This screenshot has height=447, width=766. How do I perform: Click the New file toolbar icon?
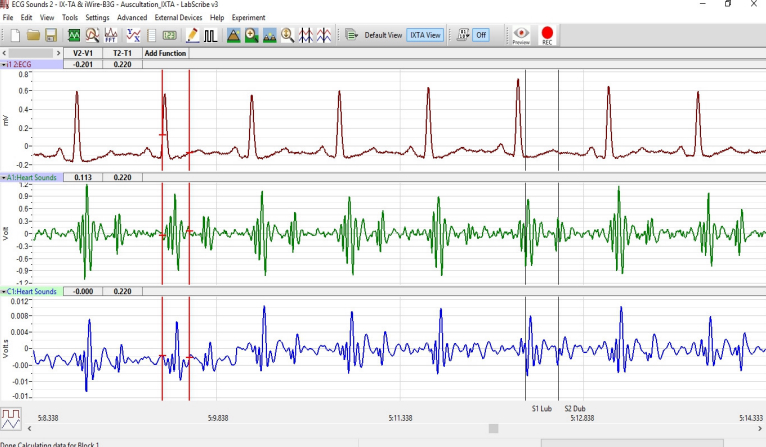click(x=15, y=35)
